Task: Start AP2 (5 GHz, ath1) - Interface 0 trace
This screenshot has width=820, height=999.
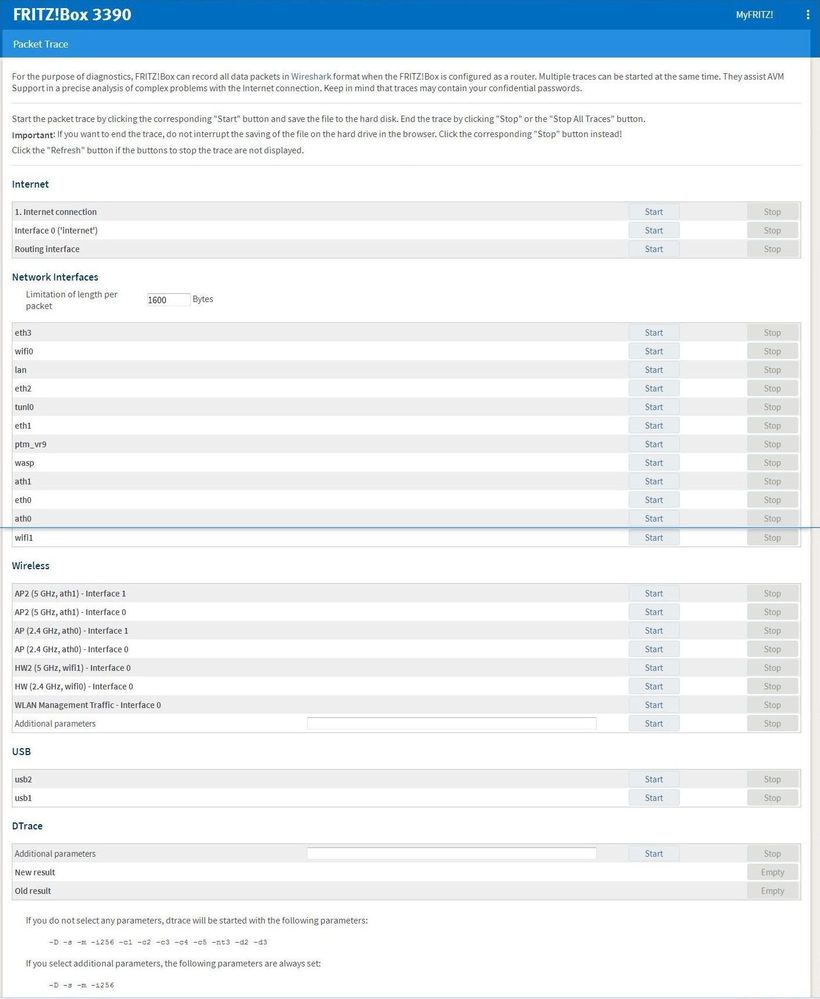Action: click(654, 612)
